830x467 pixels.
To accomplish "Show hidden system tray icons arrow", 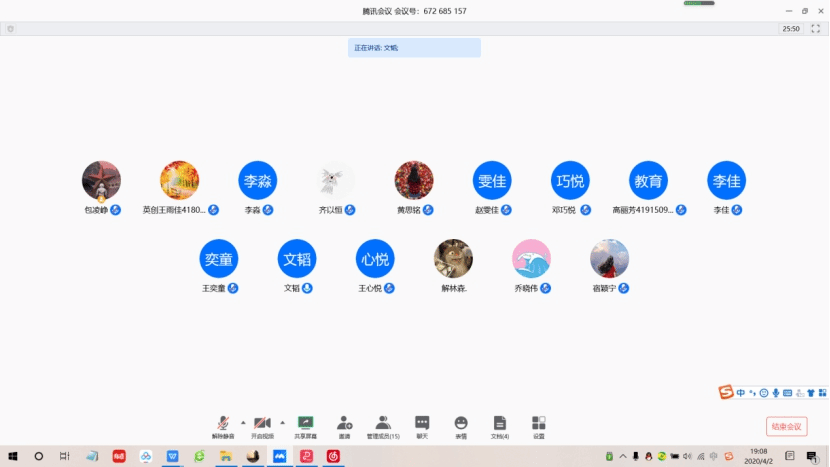I will [x=622, y=457].
